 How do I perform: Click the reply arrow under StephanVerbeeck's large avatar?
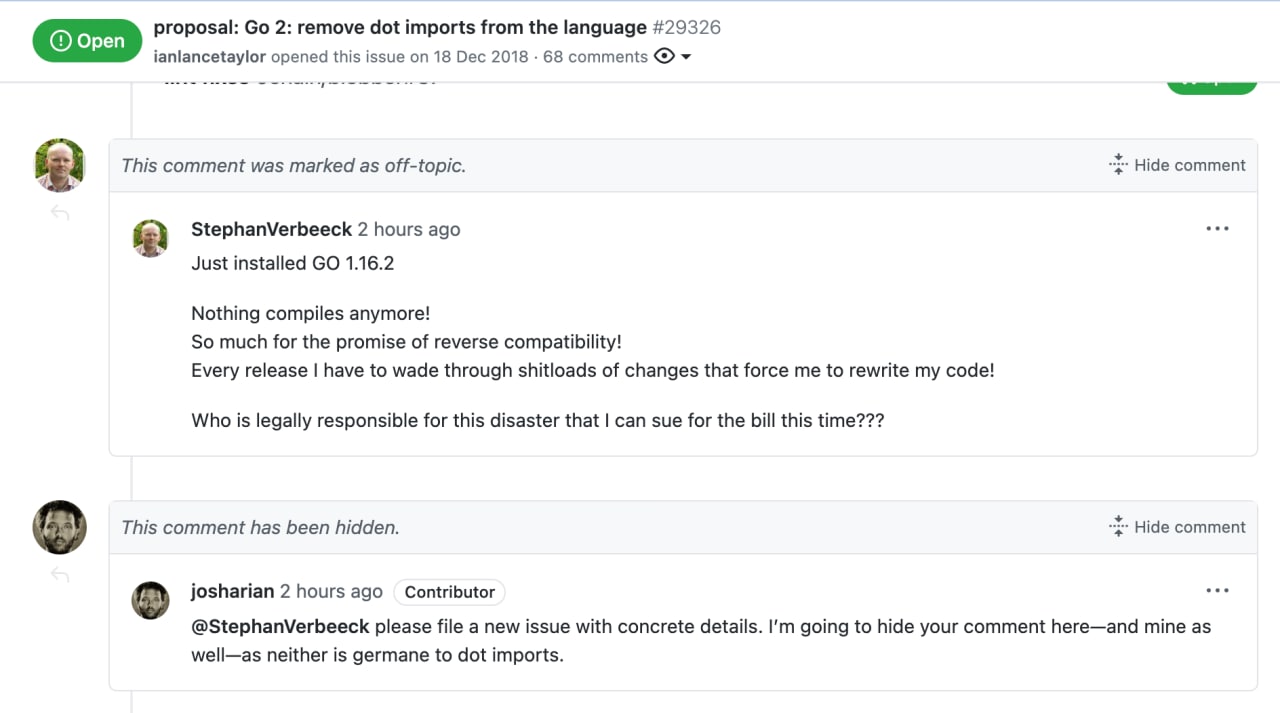tap(60, 213)
